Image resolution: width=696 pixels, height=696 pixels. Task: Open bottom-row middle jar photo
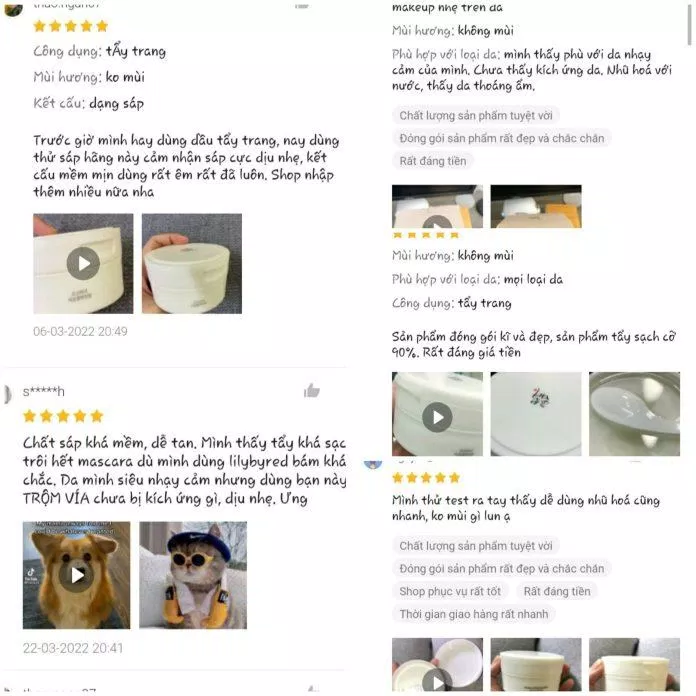click(x=536, y=664)
